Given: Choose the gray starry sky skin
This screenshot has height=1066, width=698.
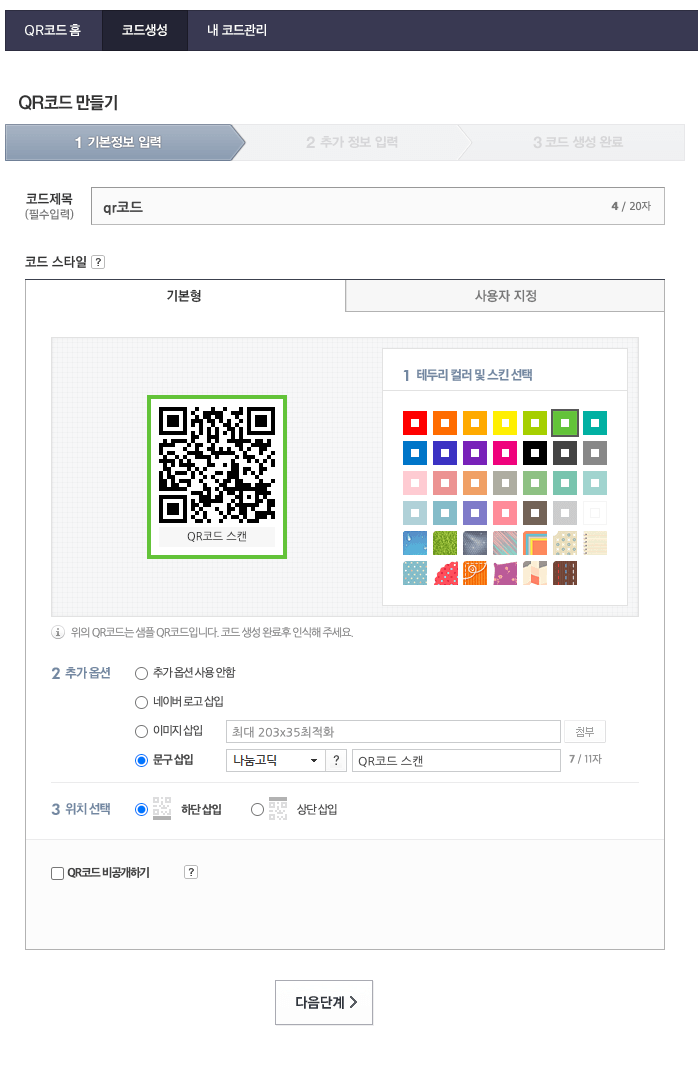Looking at the screenshot, I should tap(474, 543).
